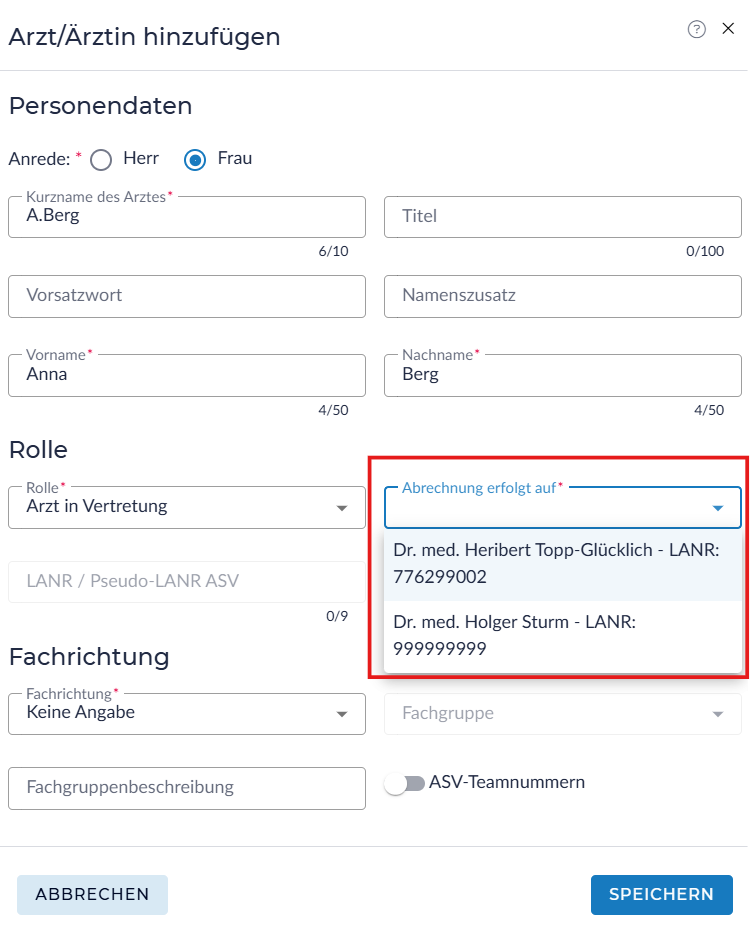750x925 pixels.
Task: Focus the Titel input field
Action: pos(563,217)
